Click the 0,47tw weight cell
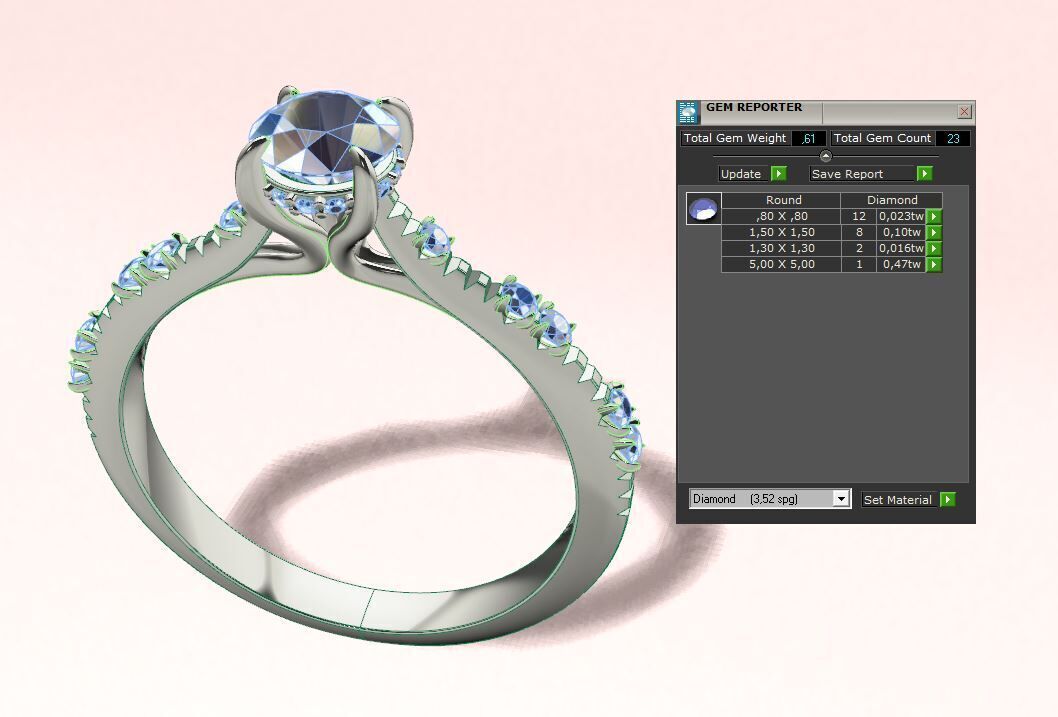The image size is (1058, 717). (901, 265)
